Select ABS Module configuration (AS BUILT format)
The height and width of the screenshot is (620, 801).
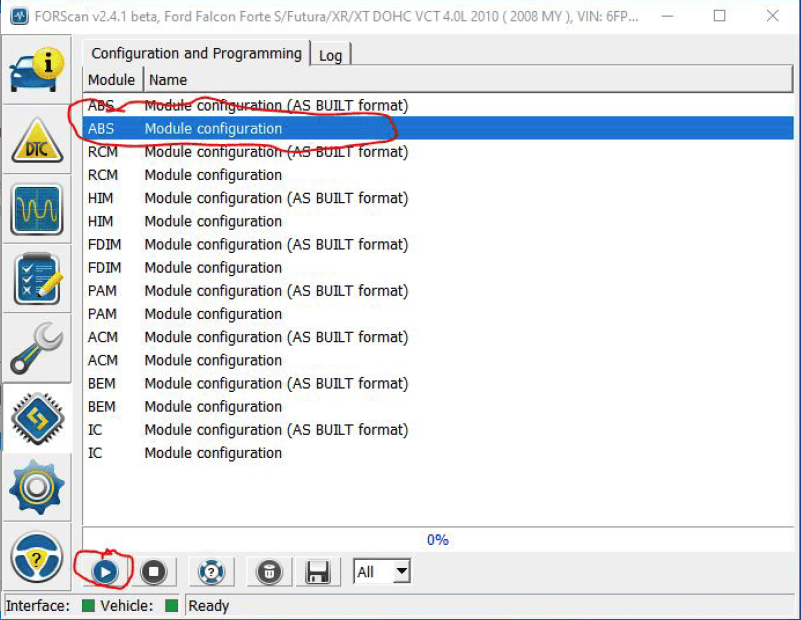coord(438,105)
